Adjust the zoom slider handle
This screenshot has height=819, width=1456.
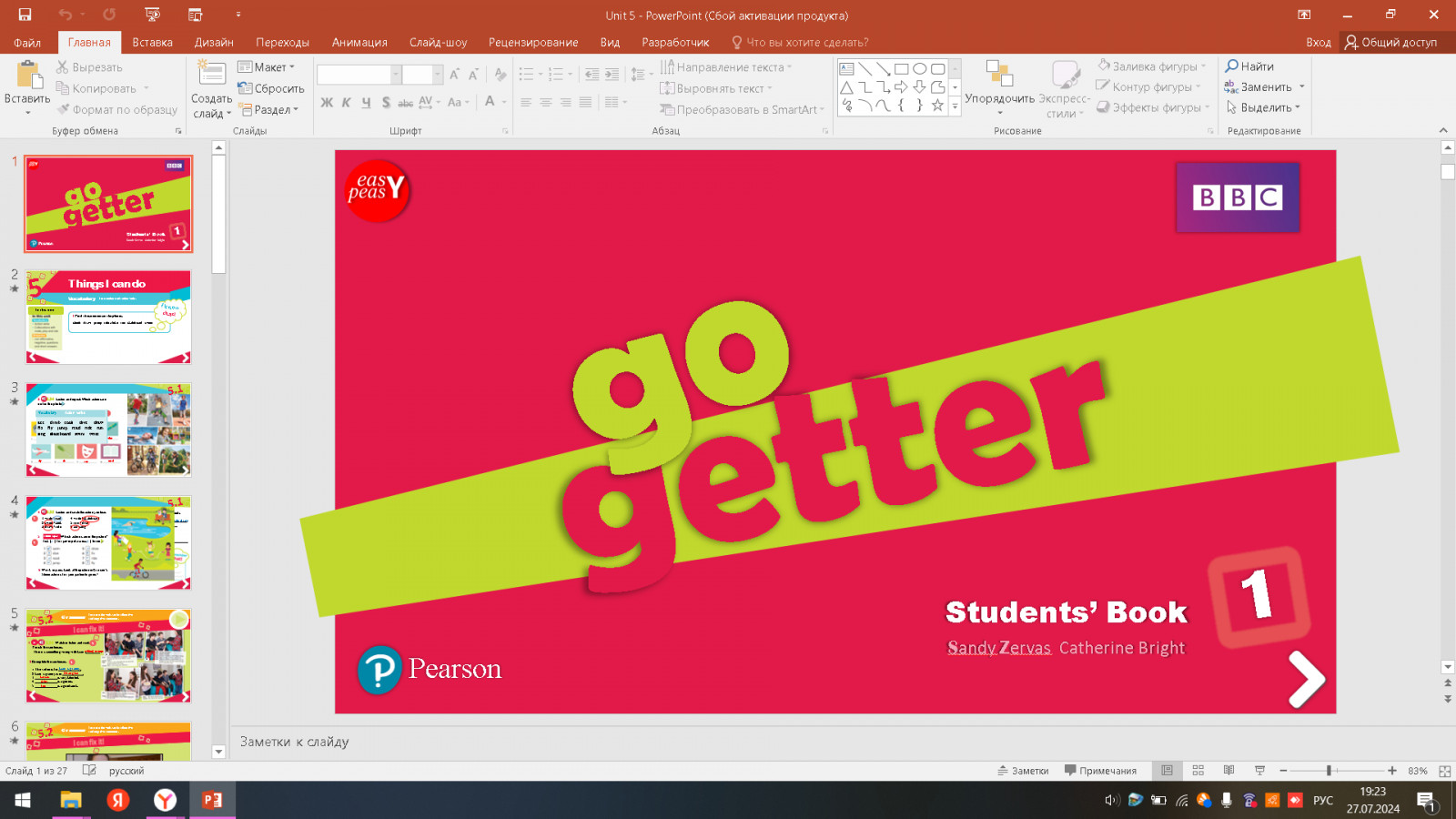(1329, 771)
